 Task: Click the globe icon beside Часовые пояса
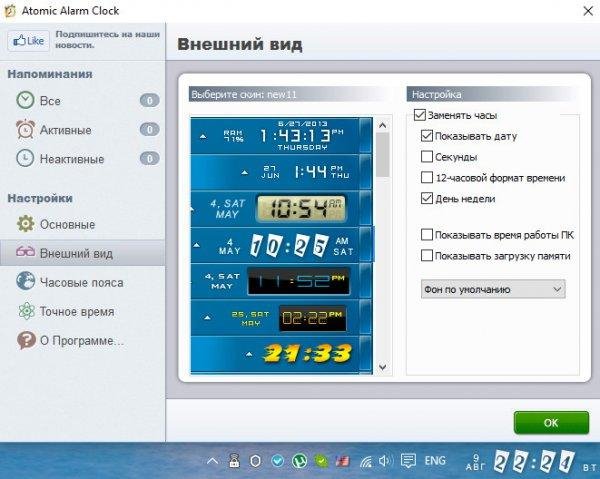[x=25, y=281]
